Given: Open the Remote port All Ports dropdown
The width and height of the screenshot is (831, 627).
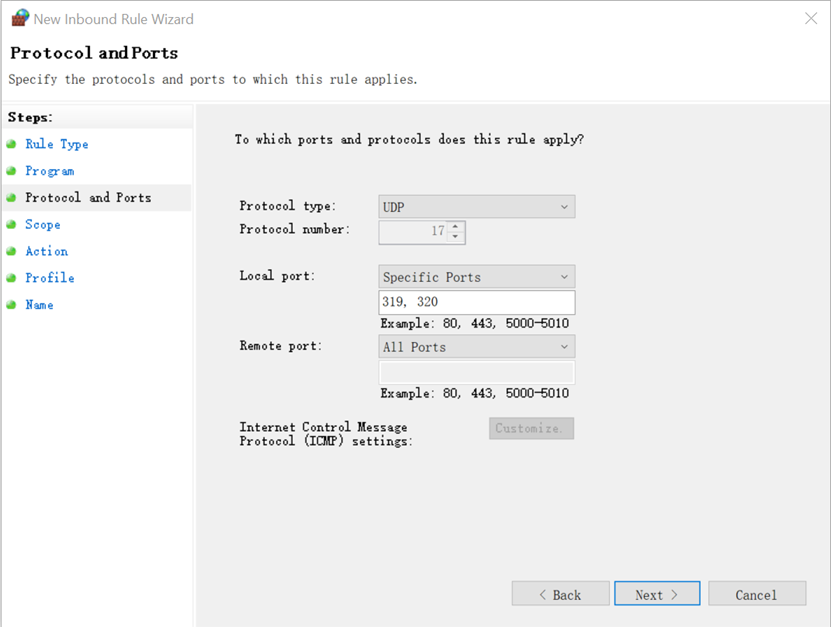Looking at the screenshot, I should coord(476,347).
